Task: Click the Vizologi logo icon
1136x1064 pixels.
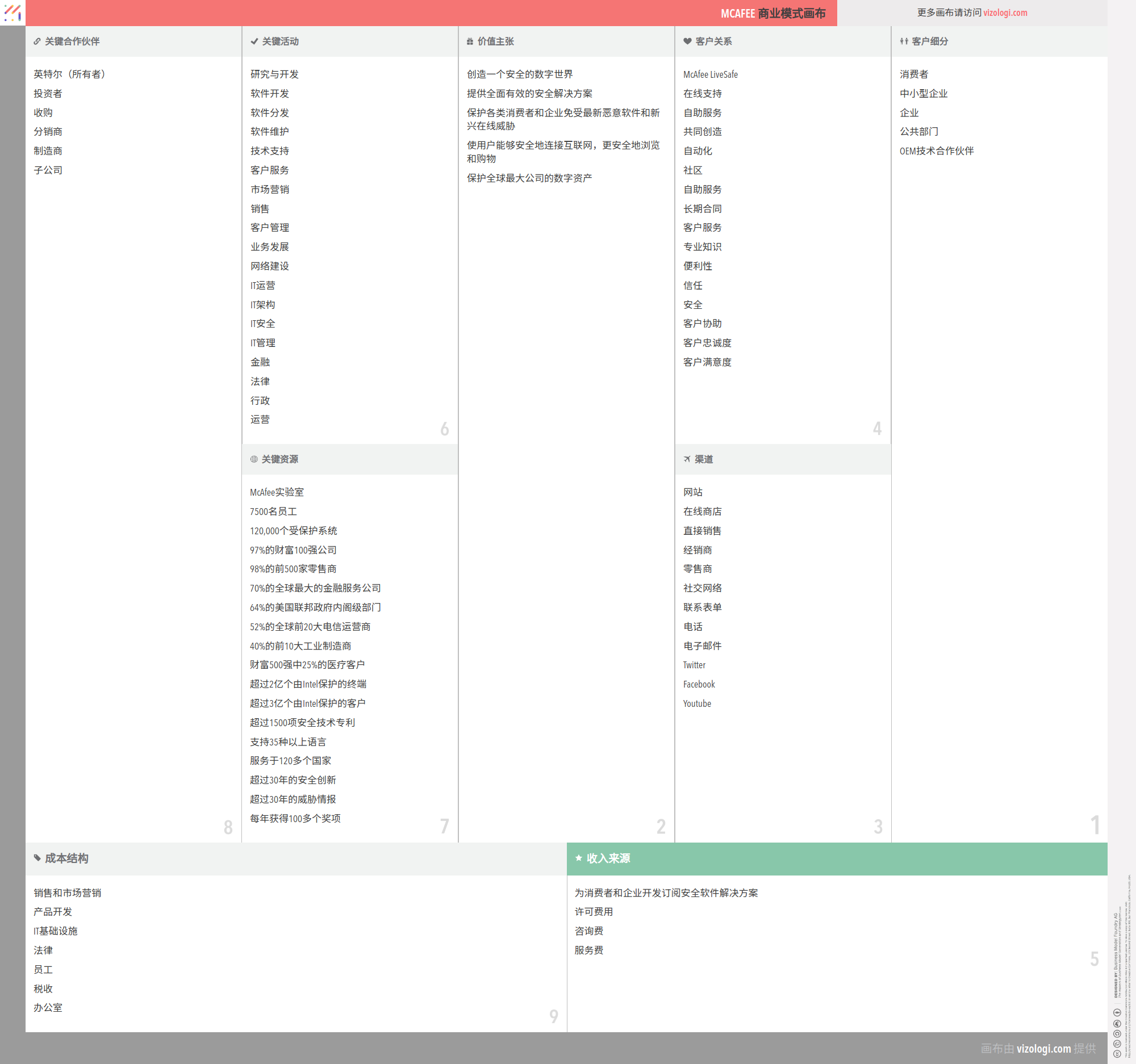Action: click(12, 12)
